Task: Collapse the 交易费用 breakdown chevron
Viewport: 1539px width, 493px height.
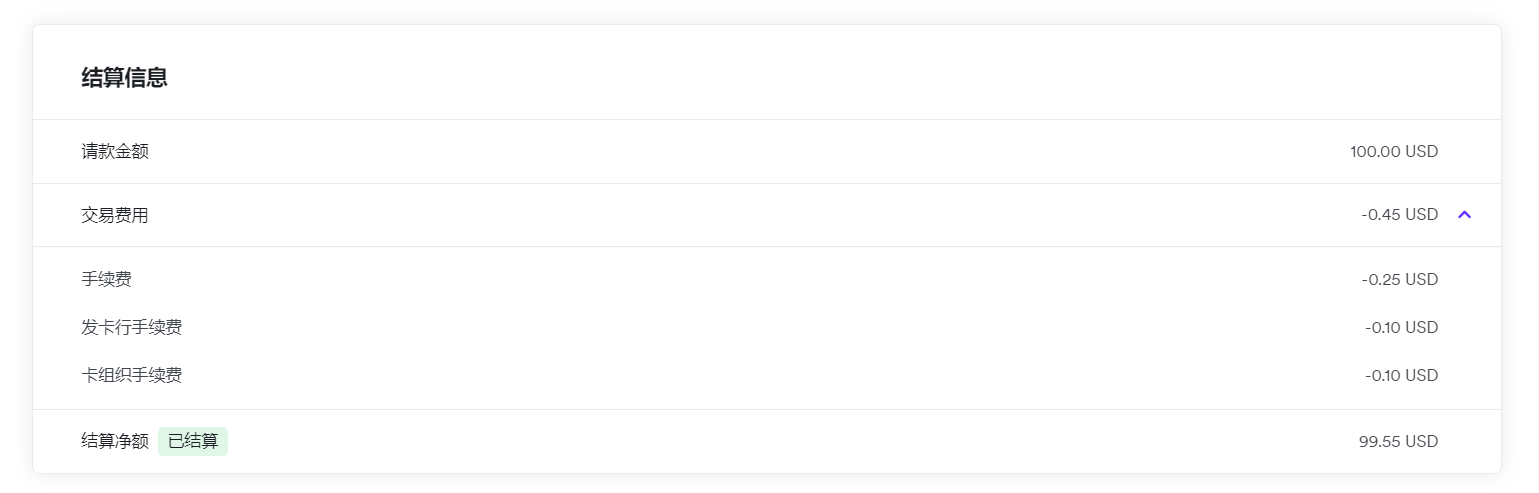Action: point(1464,214)
